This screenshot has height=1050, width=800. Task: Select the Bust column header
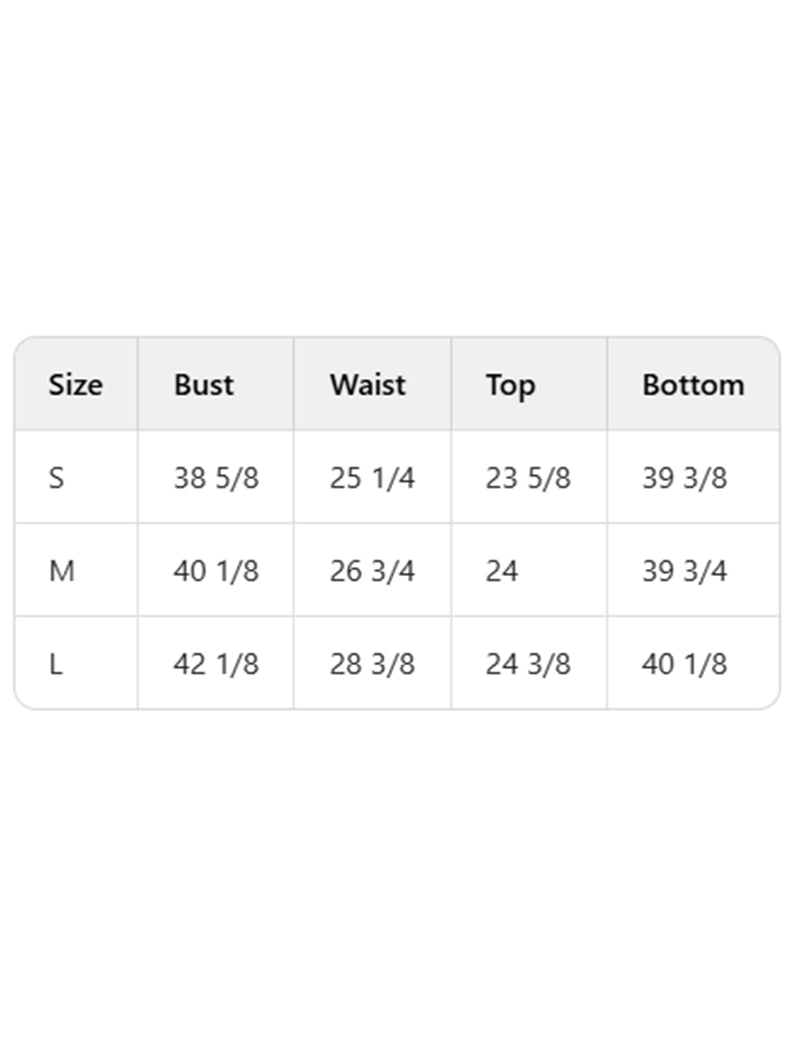click(204, 385)
